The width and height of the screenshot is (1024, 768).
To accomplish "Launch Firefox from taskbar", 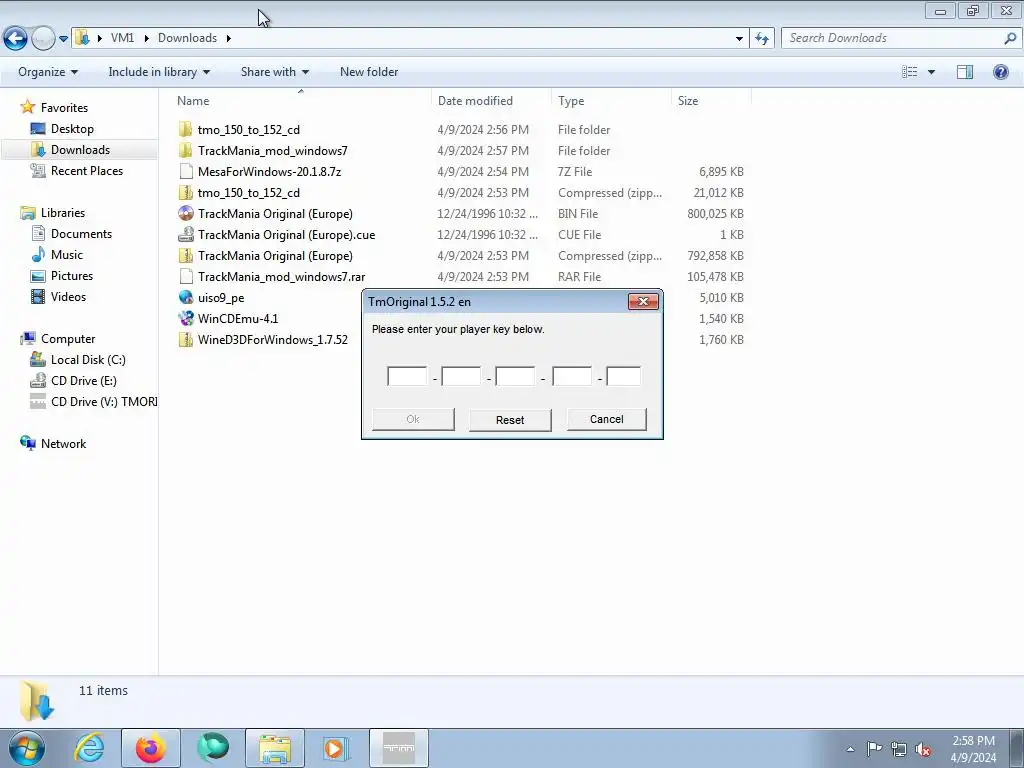I will [151, 748].
